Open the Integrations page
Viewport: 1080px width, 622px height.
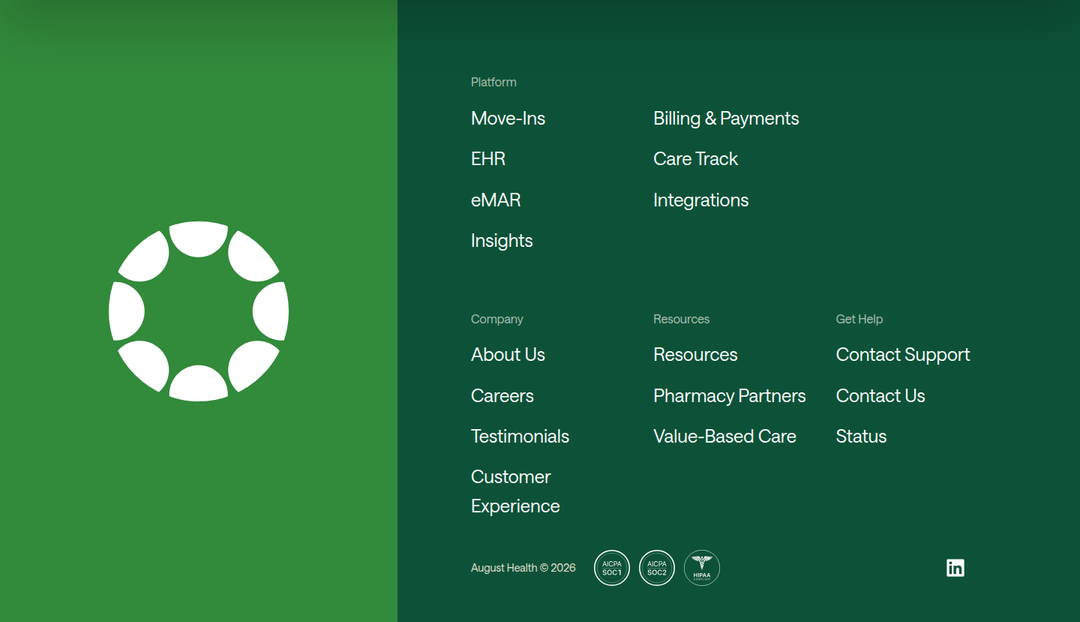click(x=700, y=200)
